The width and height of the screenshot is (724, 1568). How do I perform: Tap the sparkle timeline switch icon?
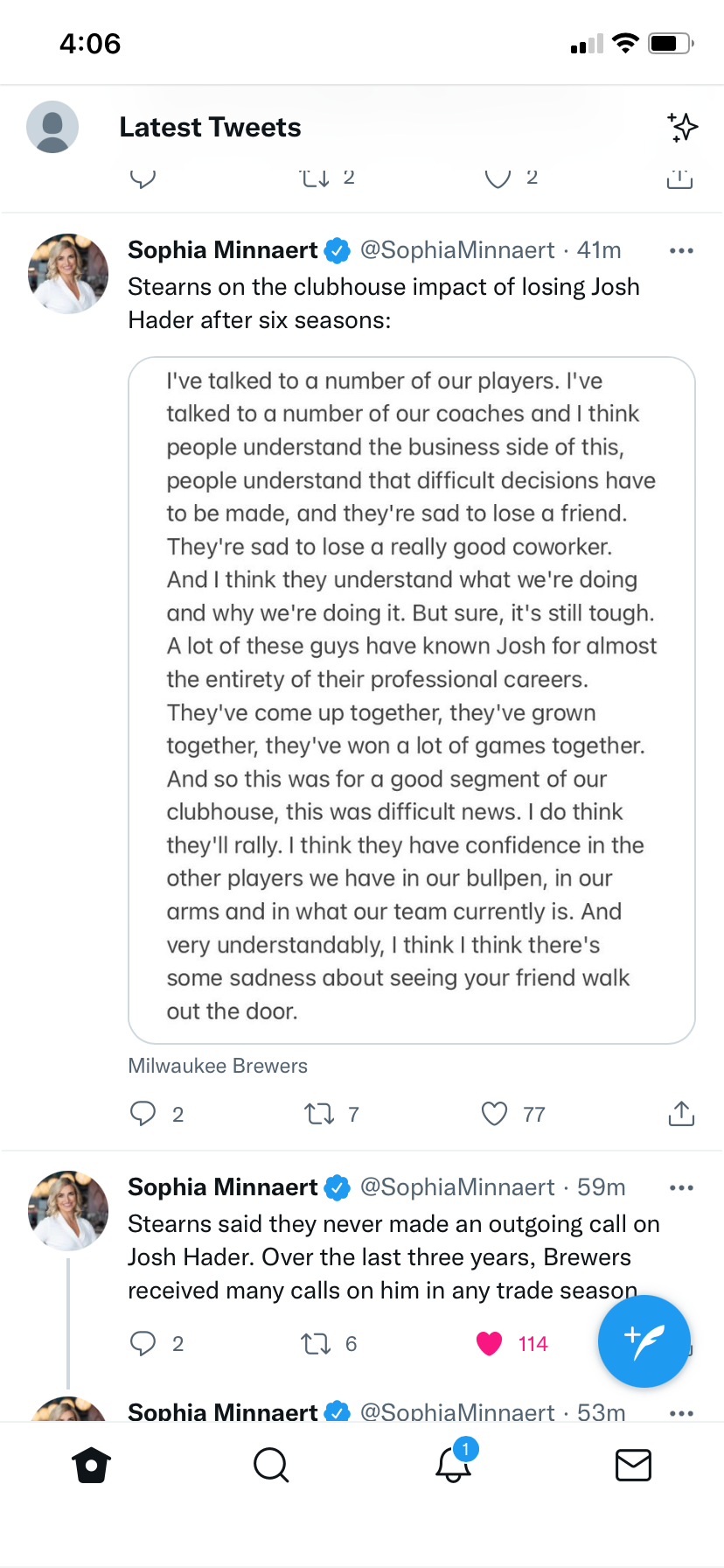coord(682,128)
